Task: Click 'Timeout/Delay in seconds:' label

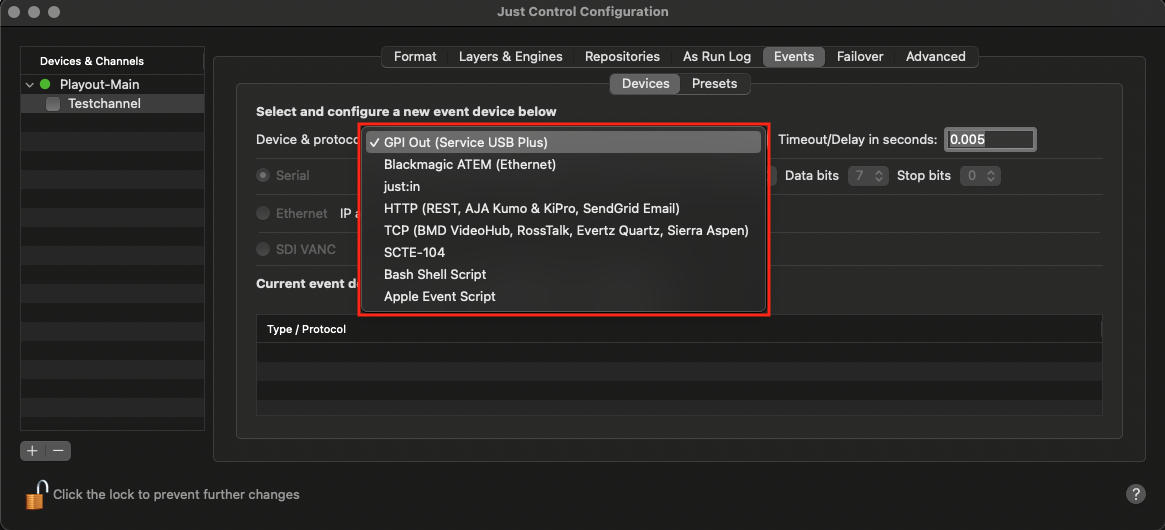Action: [x=858, y=139]
